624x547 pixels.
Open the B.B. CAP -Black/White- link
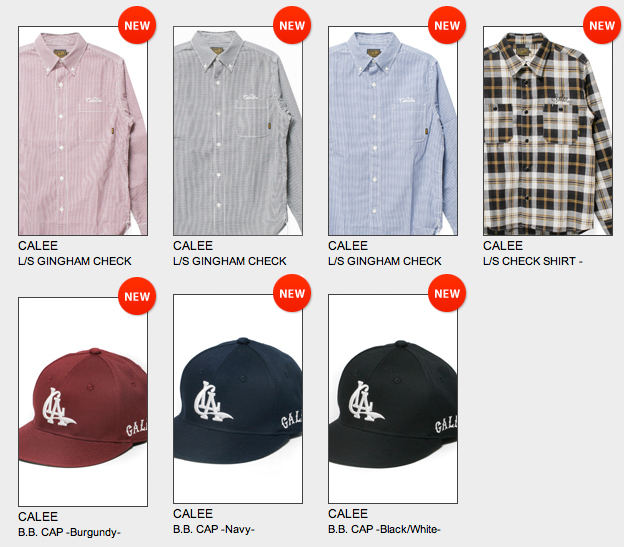click(384, 529)
